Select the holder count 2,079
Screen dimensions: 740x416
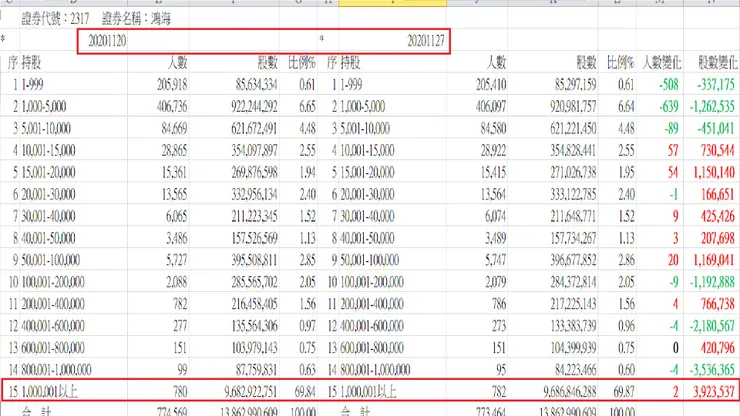click(x=496, y=282)
